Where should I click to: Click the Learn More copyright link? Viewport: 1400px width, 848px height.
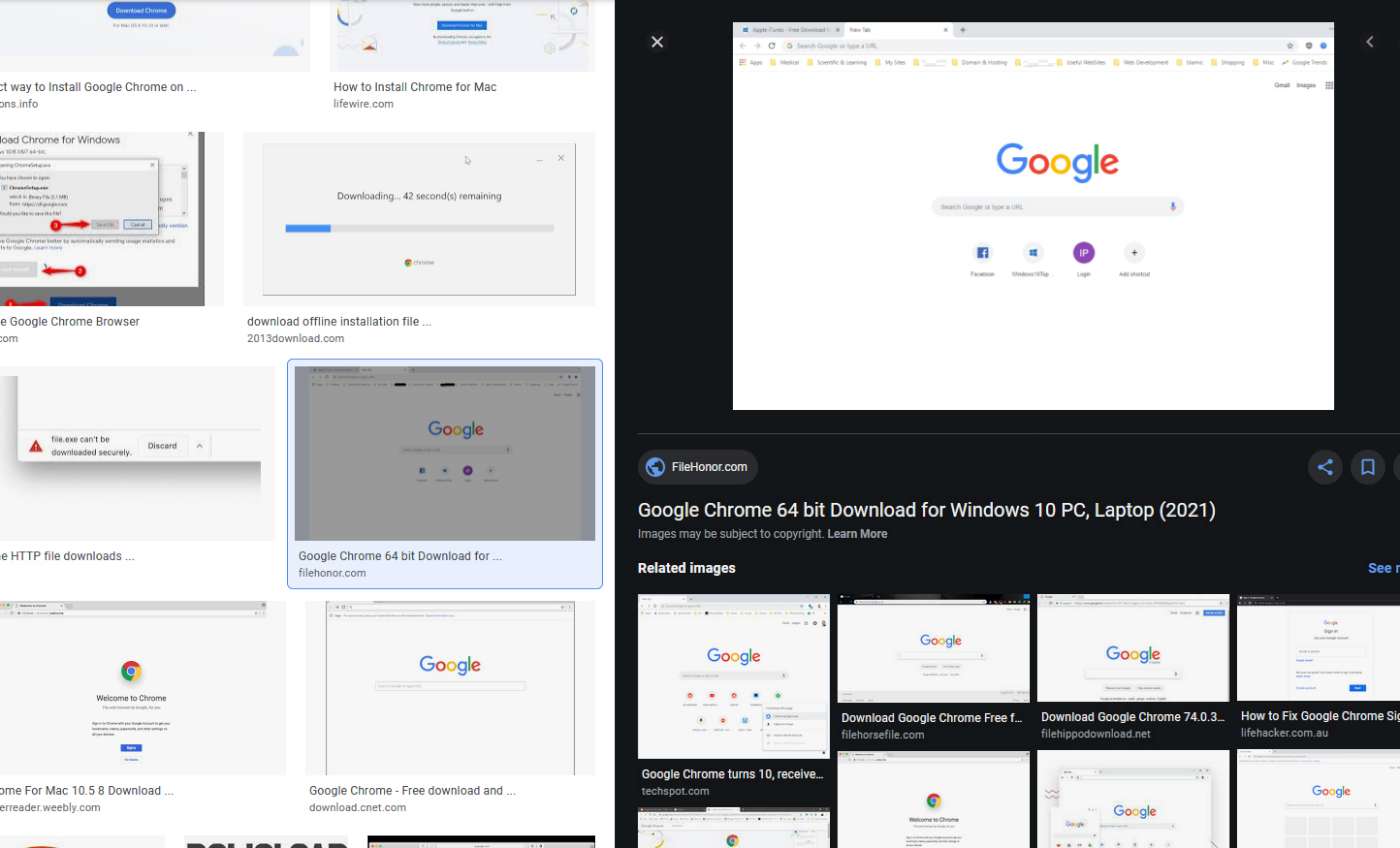coord(857,534)
